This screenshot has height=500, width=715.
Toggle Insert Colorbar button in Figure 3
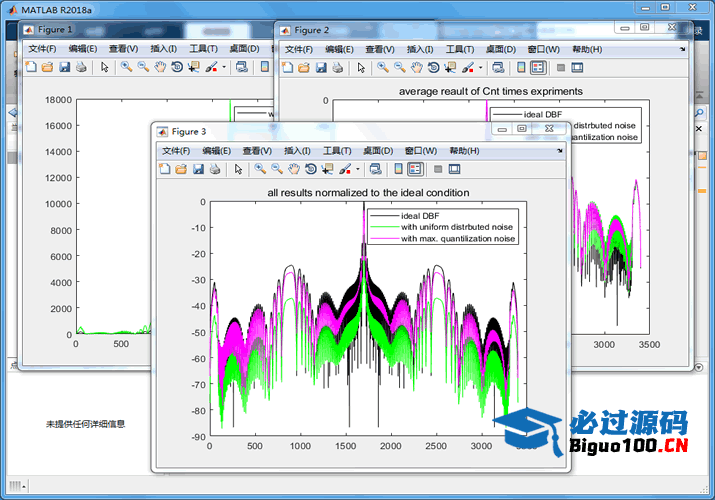399,169
